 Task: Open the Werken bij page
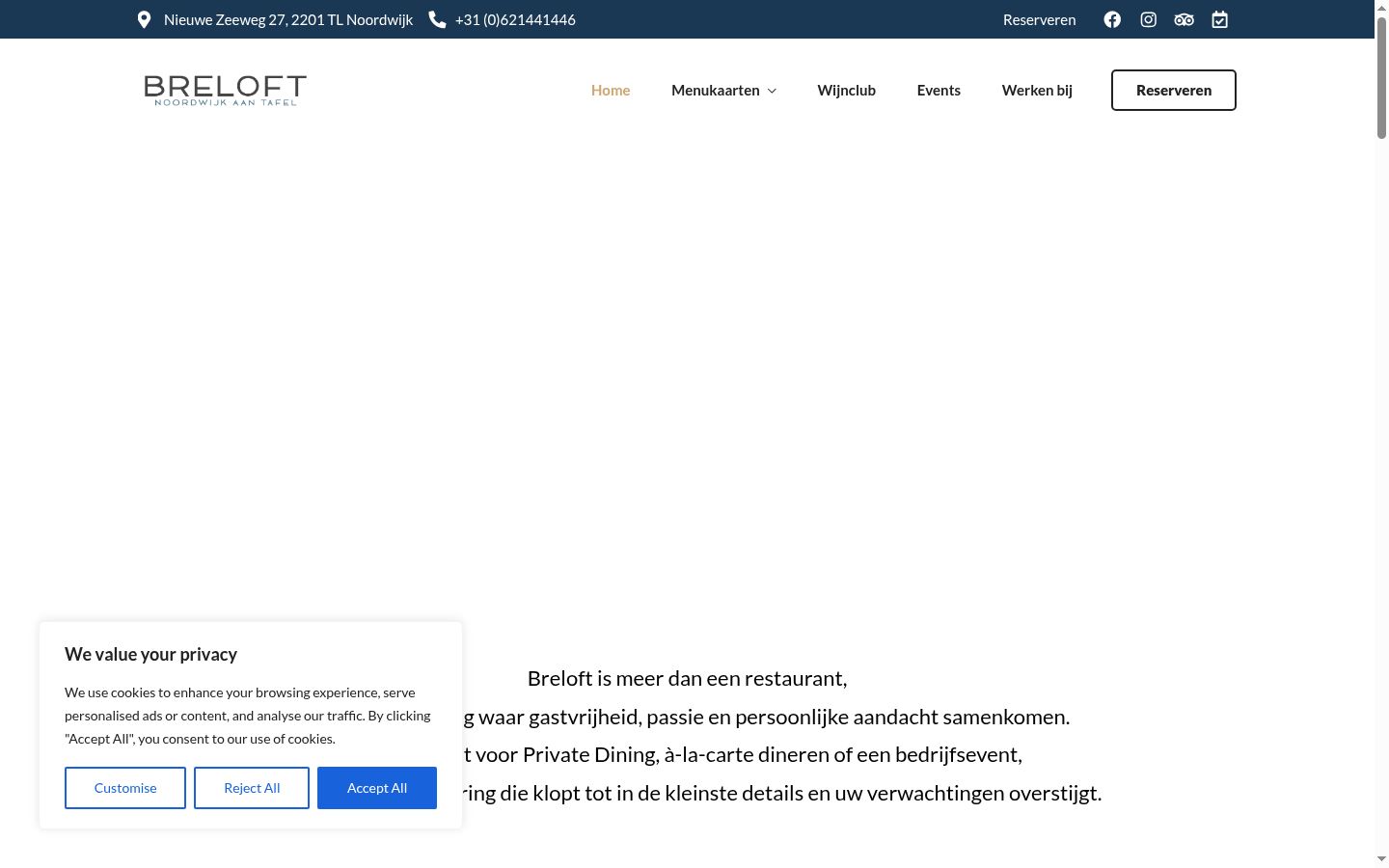(1037, 90)
